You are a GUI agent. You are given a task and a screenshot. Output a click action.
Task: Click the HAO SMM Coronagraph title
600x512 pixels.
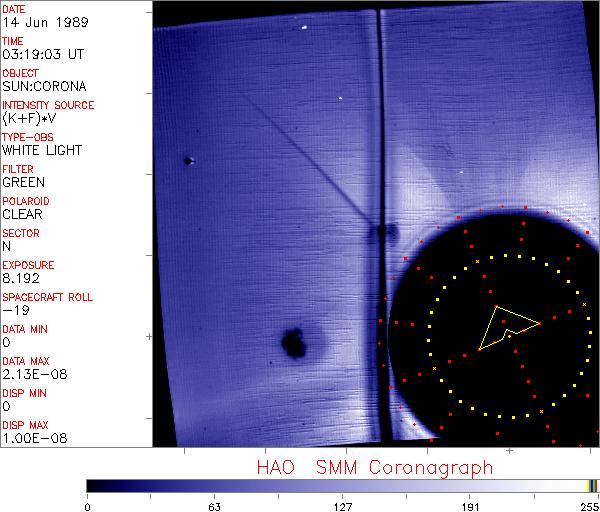tap(374, 467)
